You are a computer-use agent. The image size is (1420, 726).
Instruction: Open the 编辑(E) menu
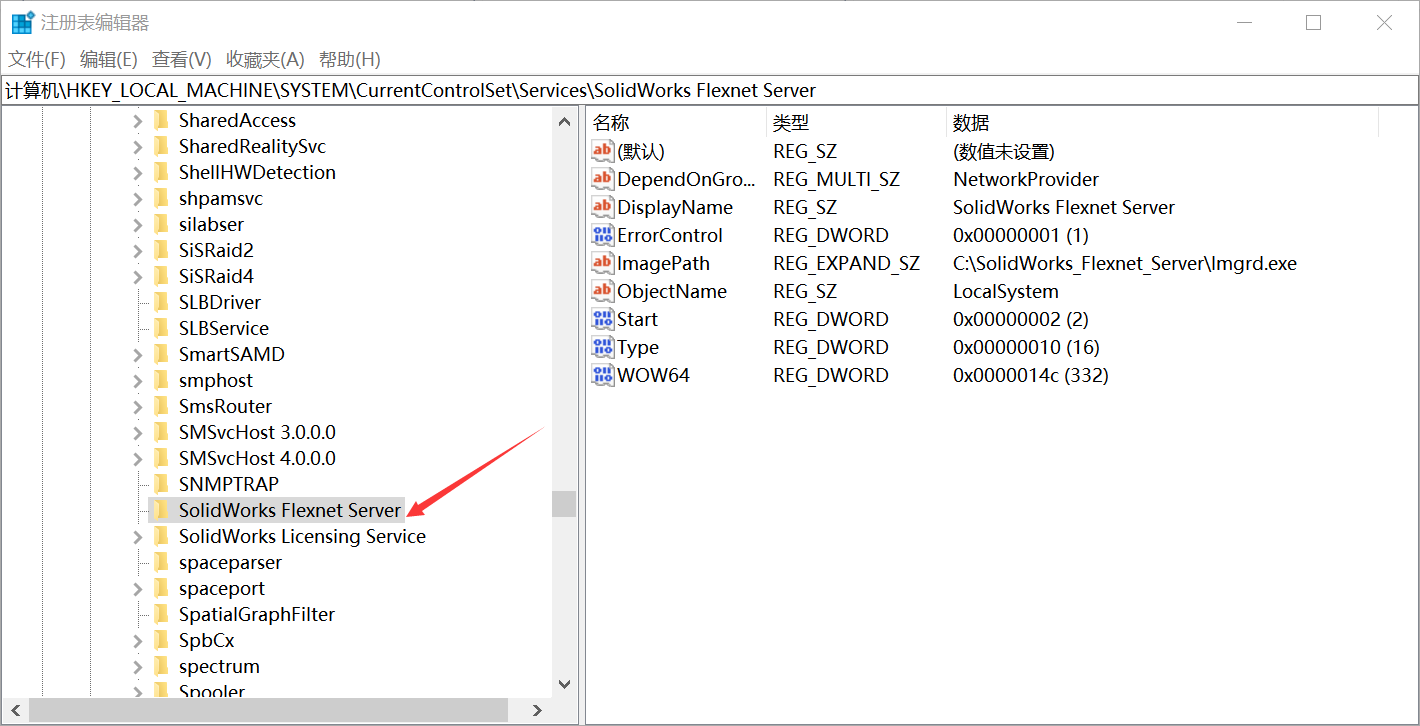click(109, 59)
